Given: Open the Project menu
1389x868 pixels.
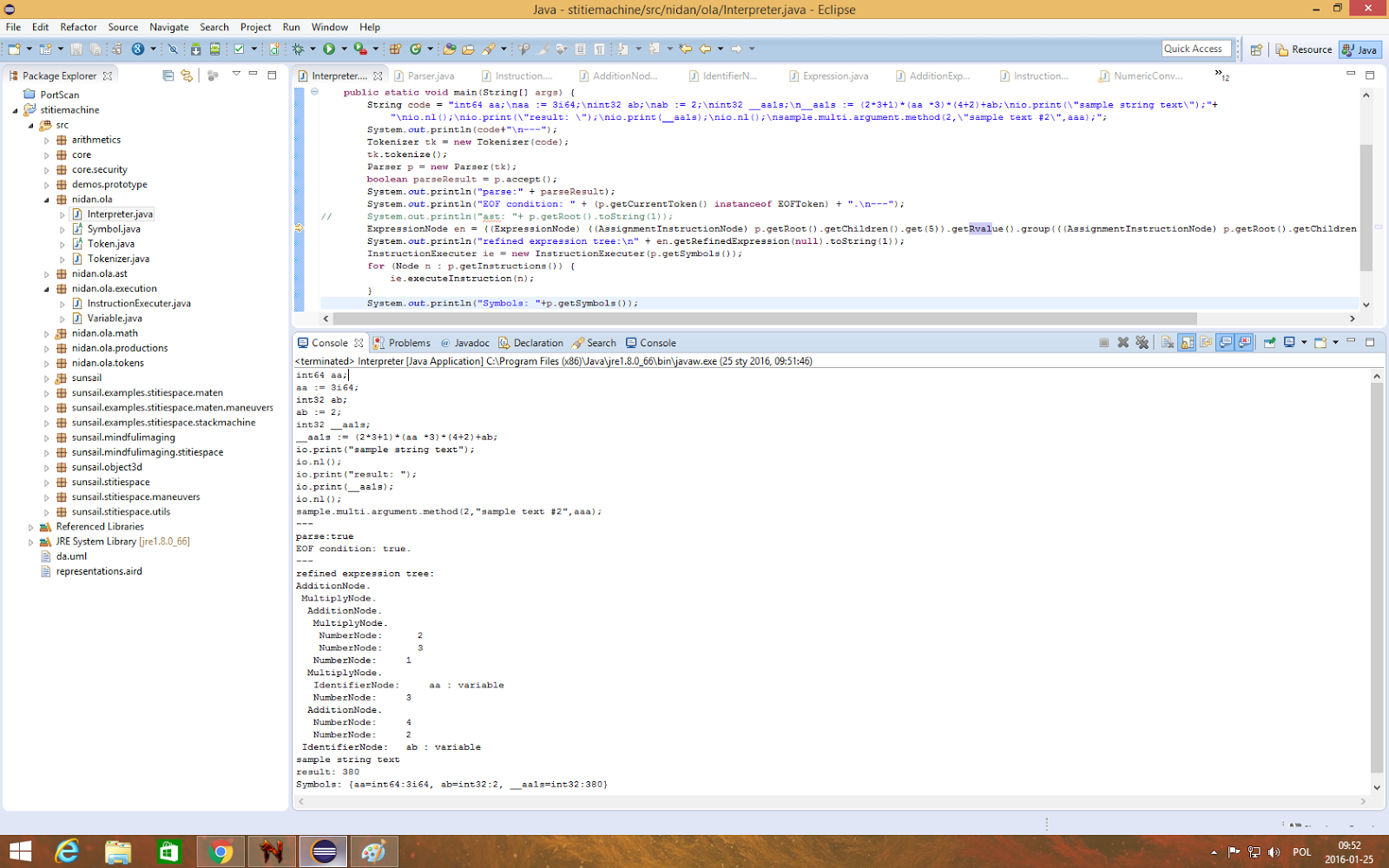Looking at the screenshot, I should (x=255, y=27).
